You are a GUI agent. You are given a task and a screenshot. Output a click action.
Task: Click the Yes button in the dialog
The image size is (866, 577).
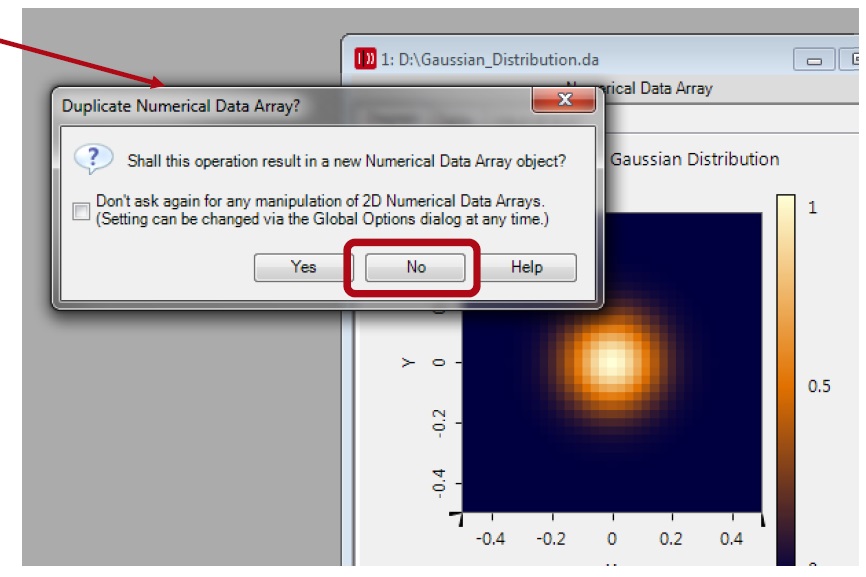click(303, 267)
